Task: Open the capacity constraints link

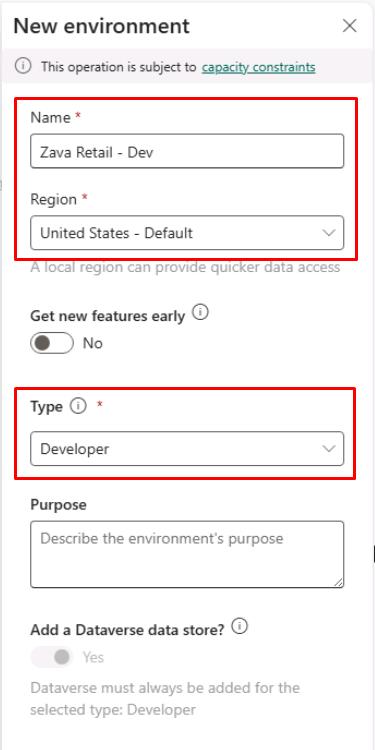Action: [258, 67]
